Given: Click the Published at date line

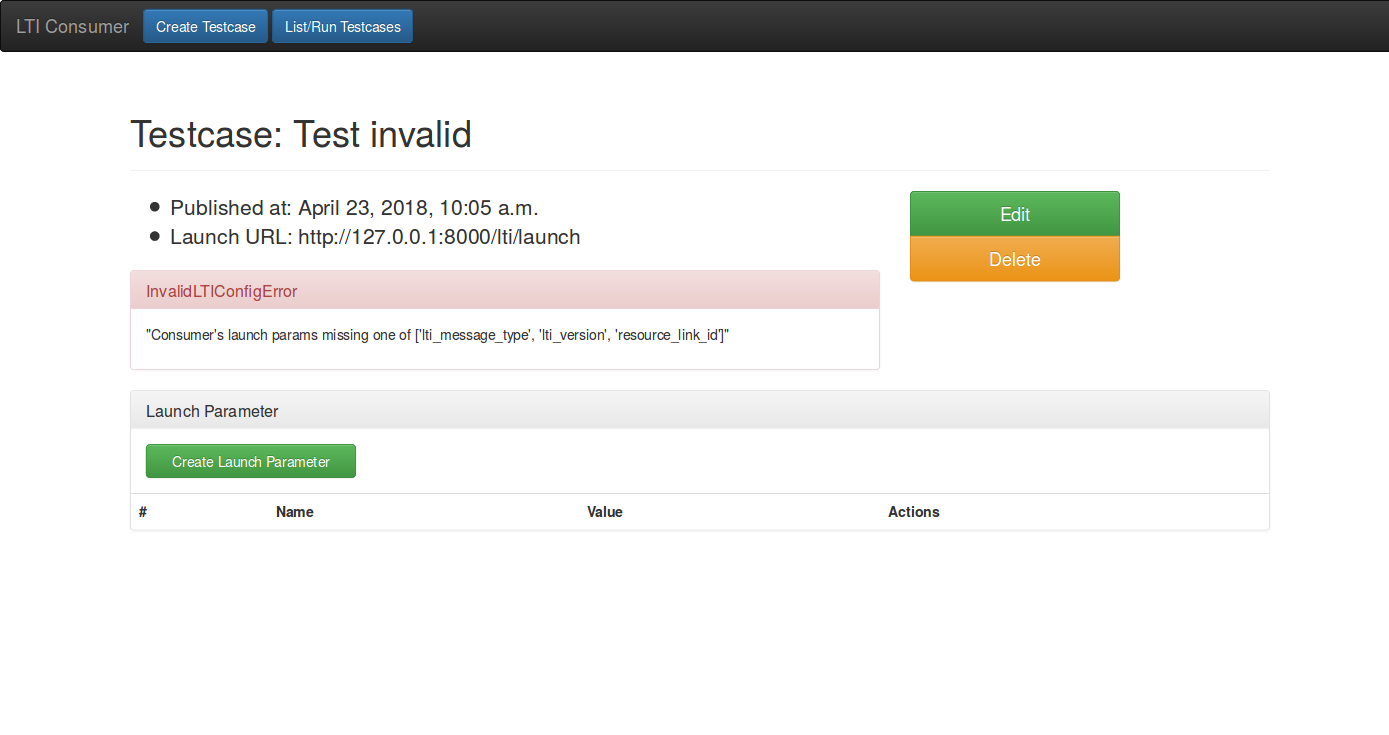Looking at the screenshot, I should (354, 208).
